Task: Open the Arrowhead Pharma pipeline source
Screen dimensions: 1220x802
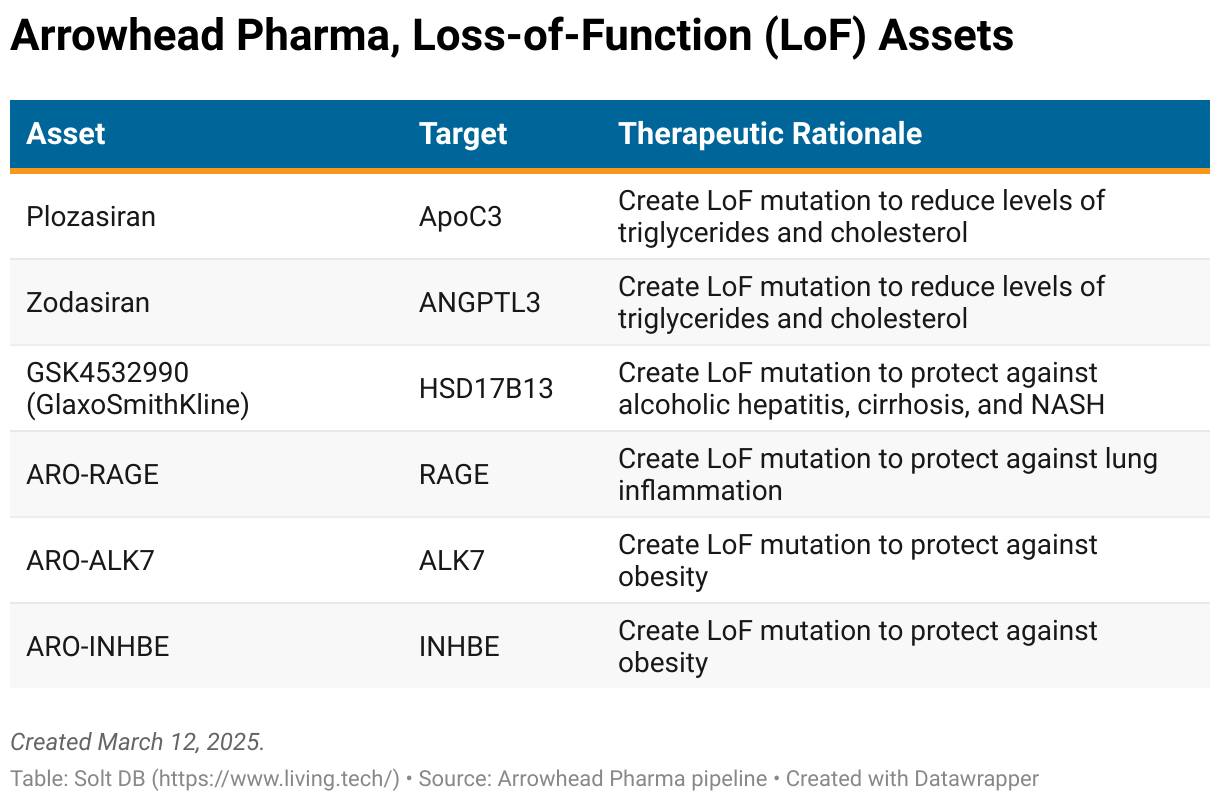Action: (x=632, y=778)
